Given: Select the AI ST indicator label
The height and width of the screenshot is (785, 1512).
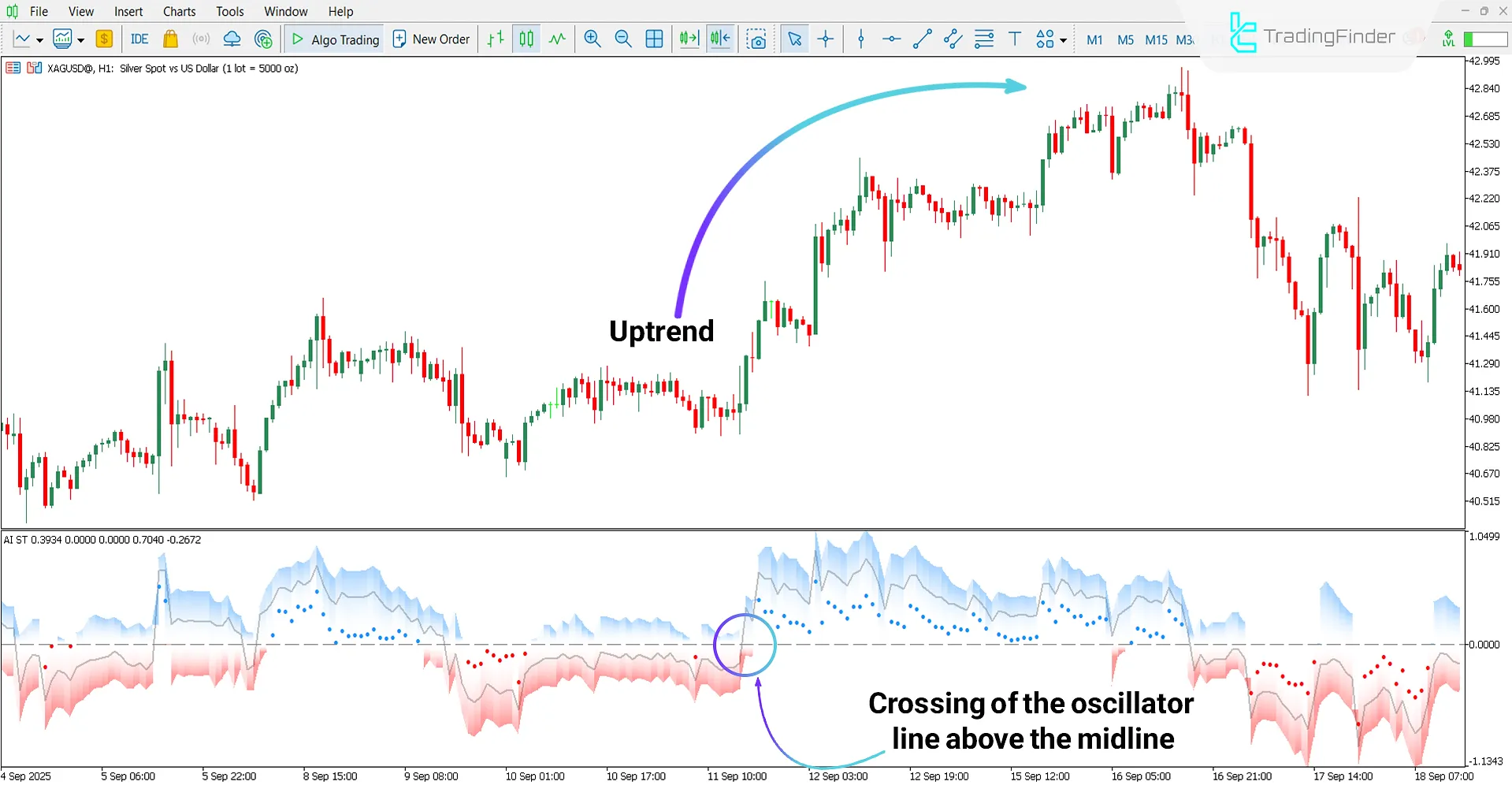Looking at the screenshot, I should 17,540.
